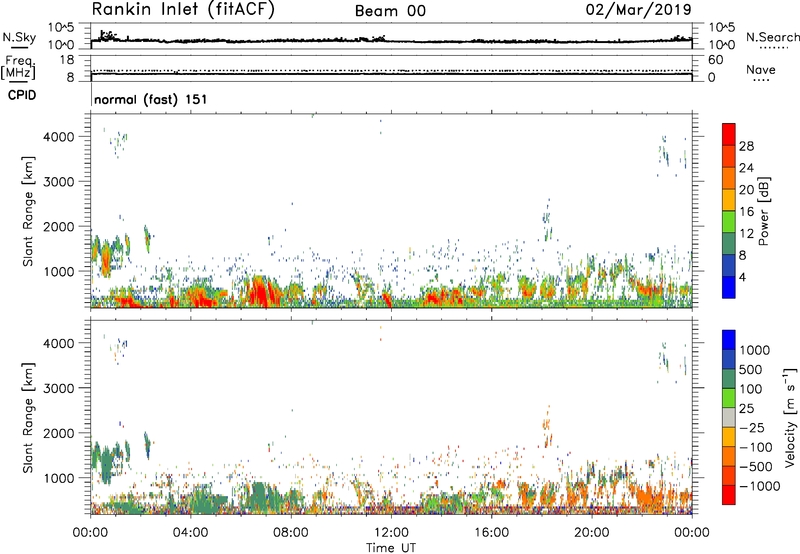Click the "Slant Range [km]" label of velocity panel
800x554 pixels.
pyautogui.click(x=28, y=417)
